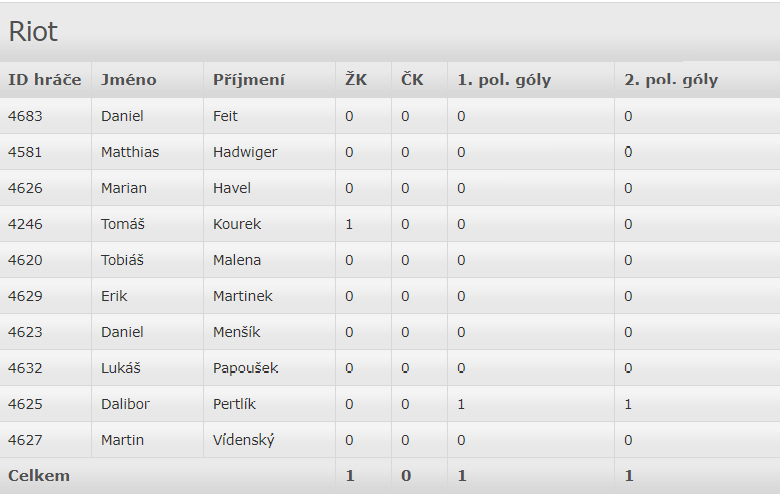Select the 1. pol. góly header
Viewport: 781px width, 496px height.
(x=504, y=80)
